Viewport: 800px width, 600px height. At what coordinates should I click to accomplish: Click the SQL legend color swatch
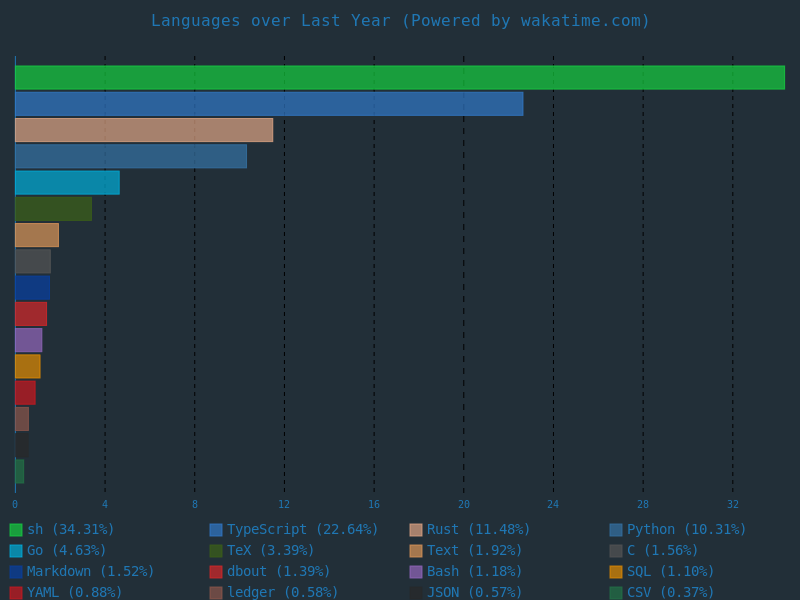tap(616, 572)
